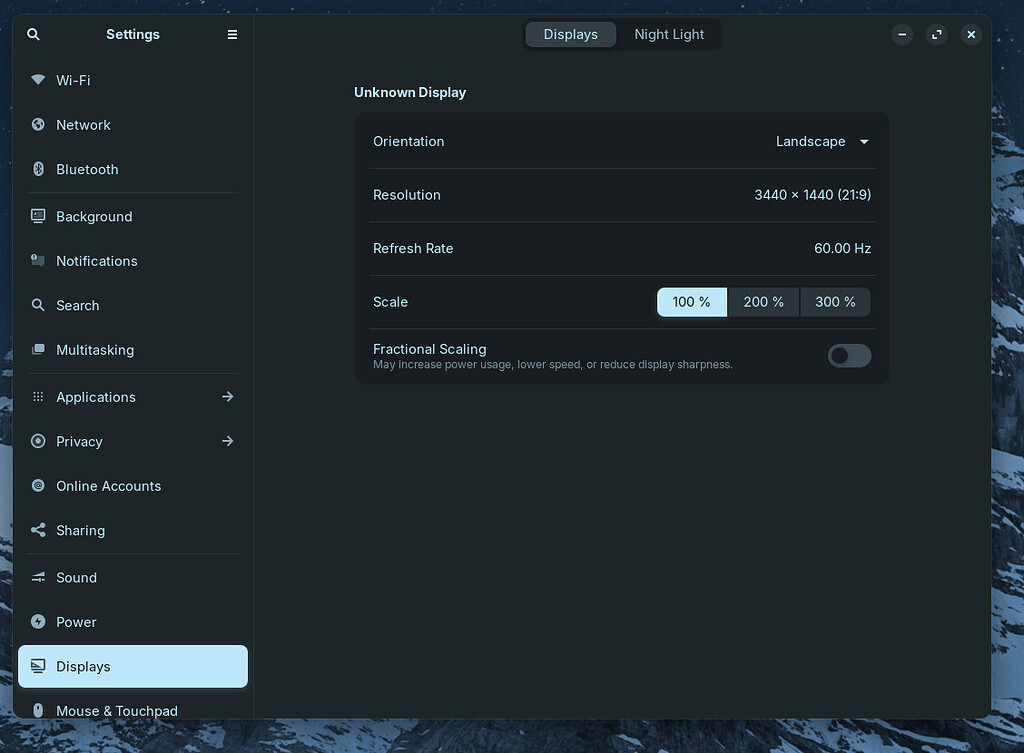Open Background settings
The width and height of the screenshot is (1024, 753).
(133, 216)
